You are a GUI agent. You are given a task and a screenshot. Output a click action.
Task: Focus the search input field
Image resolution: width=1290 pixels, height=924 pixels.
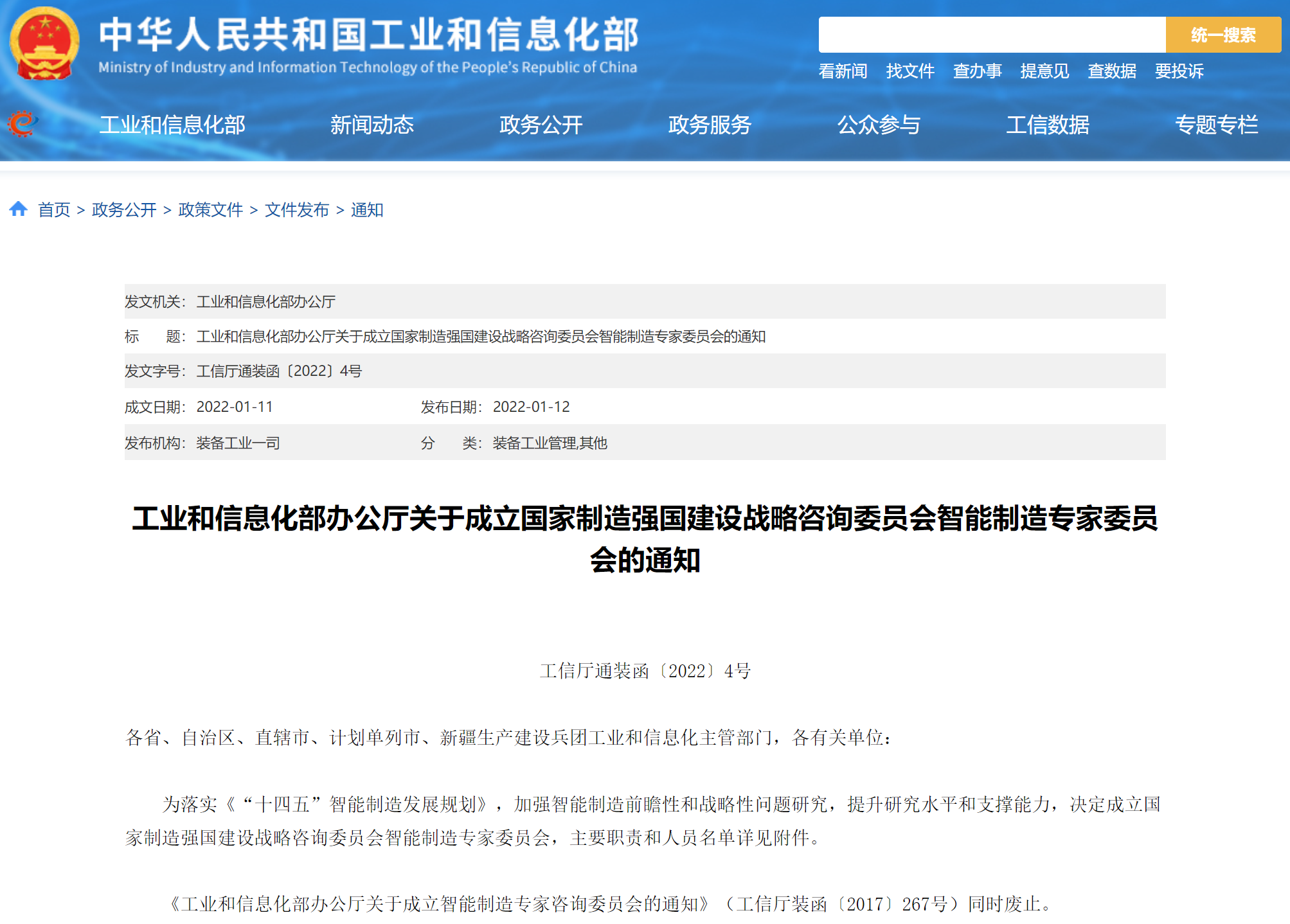pyautogui.click(x=991, y=35)
